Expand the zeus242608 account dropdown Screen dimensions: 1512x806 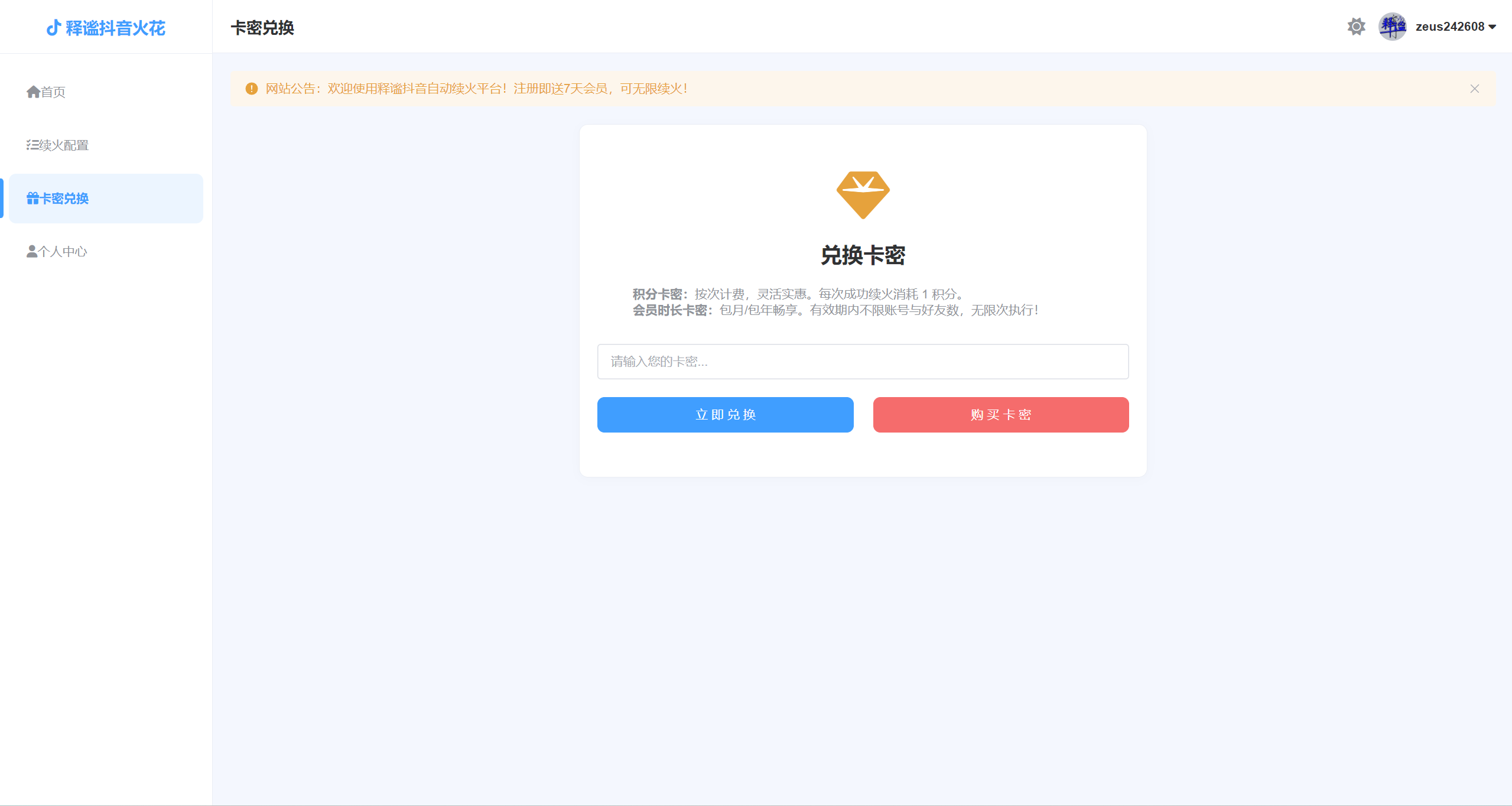click(x=1455, y=27)
